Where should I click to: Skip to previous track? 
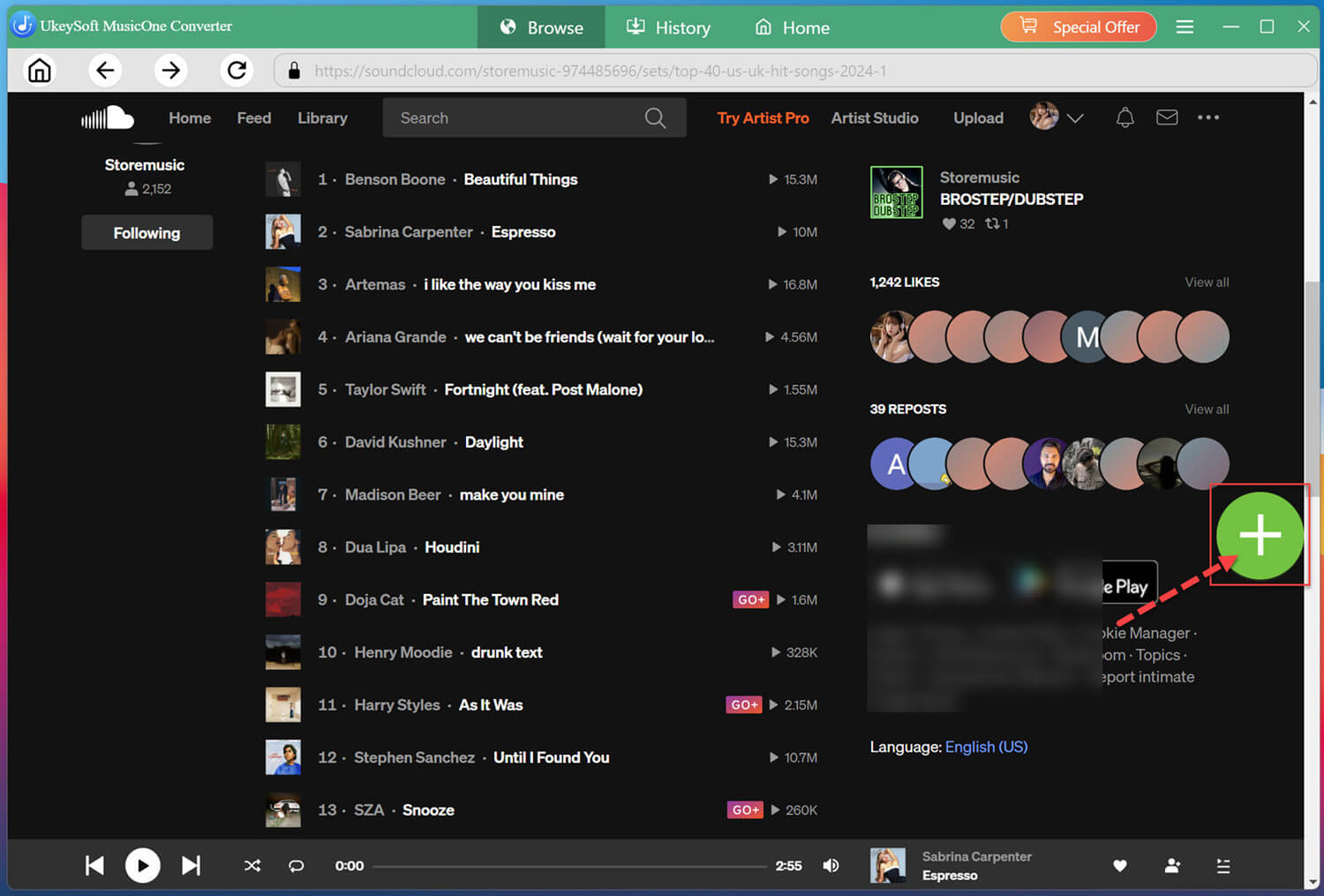tap(94, 865)
